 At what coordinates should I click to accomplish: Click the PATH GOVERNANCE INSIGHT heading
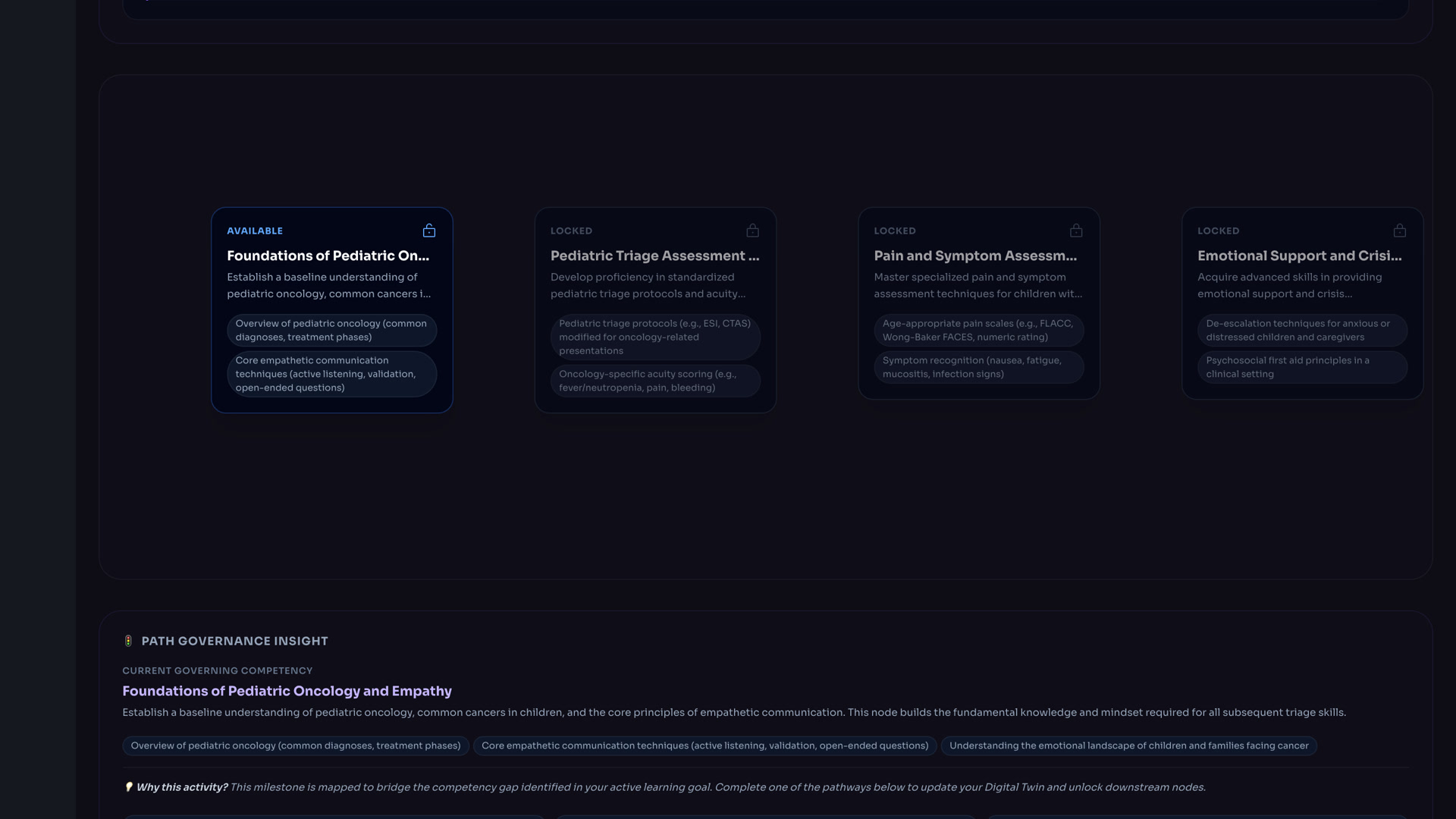(x=235, y=641)
